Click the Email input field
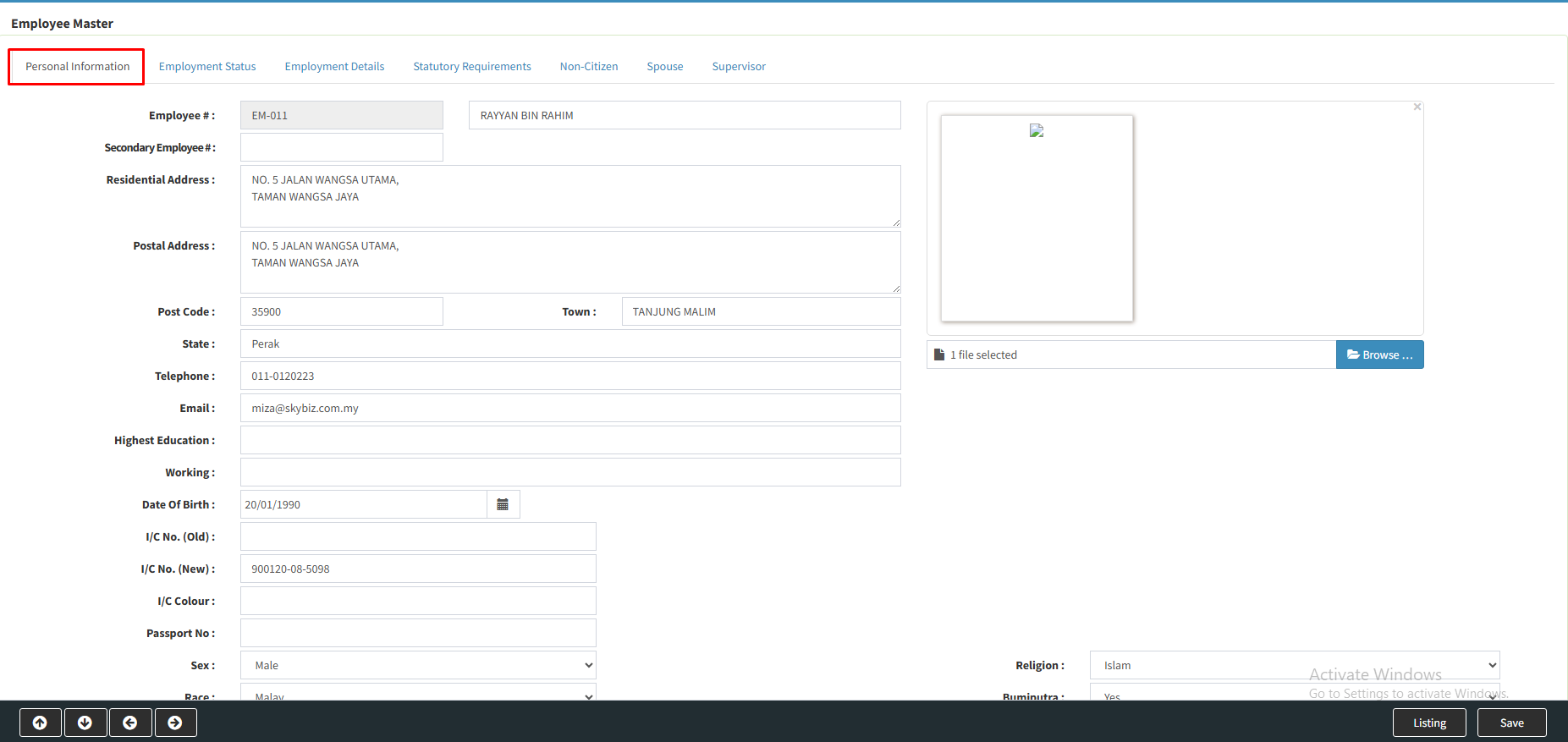1568x742 pixels. point(570,408)
